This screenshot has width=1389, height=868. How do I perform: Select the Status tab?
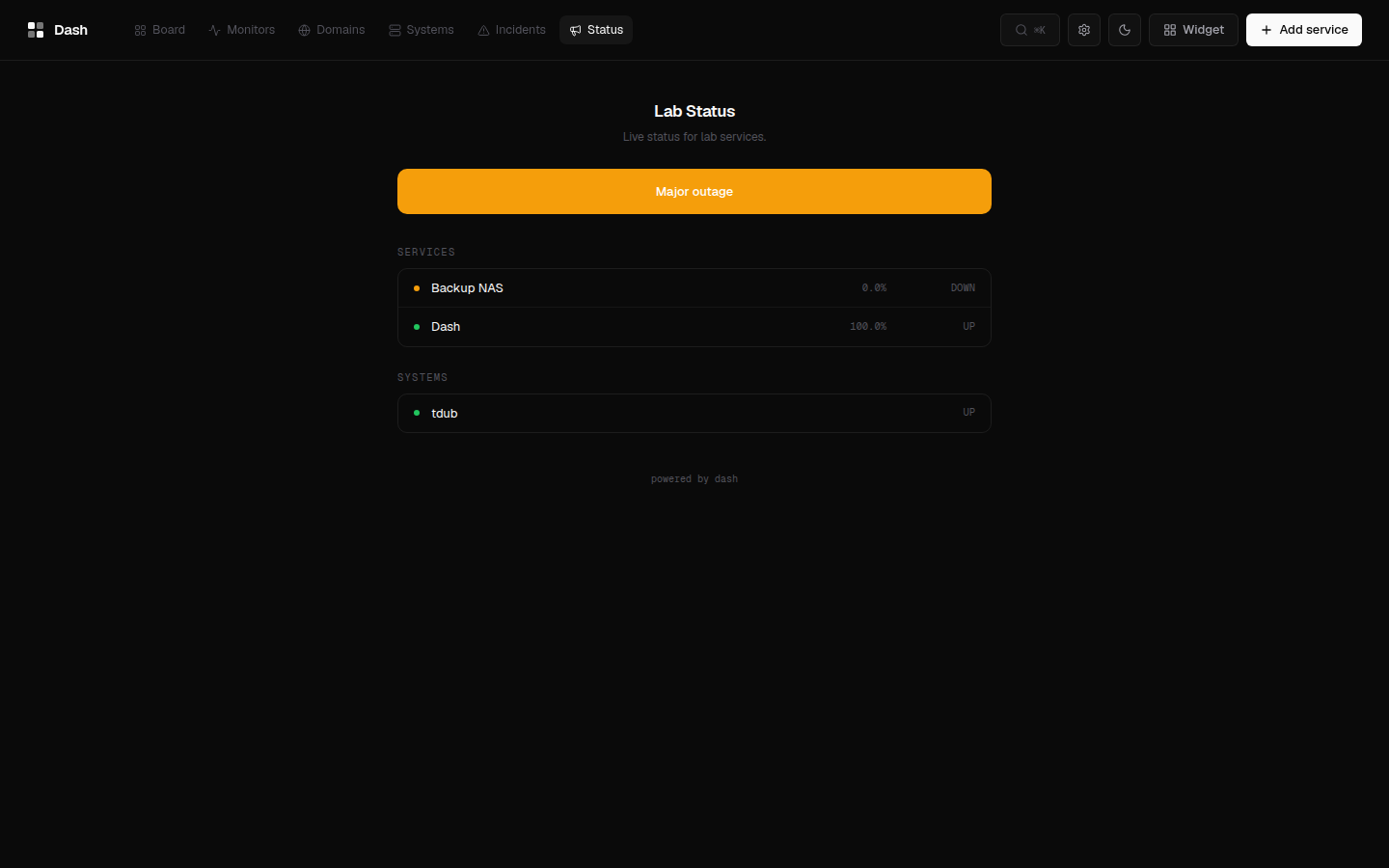[596, 30]
